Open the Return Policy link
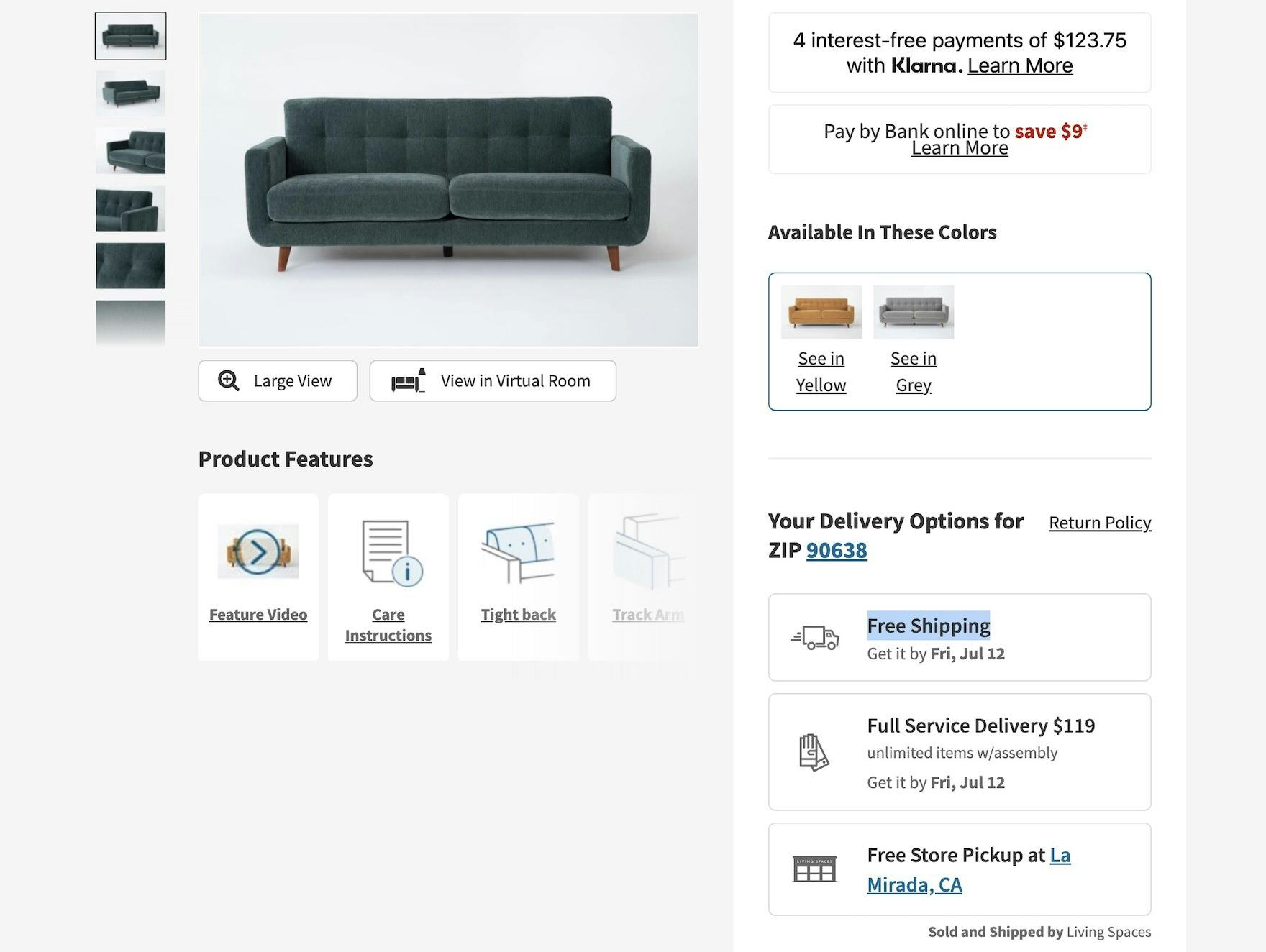 click(1099, 523)
